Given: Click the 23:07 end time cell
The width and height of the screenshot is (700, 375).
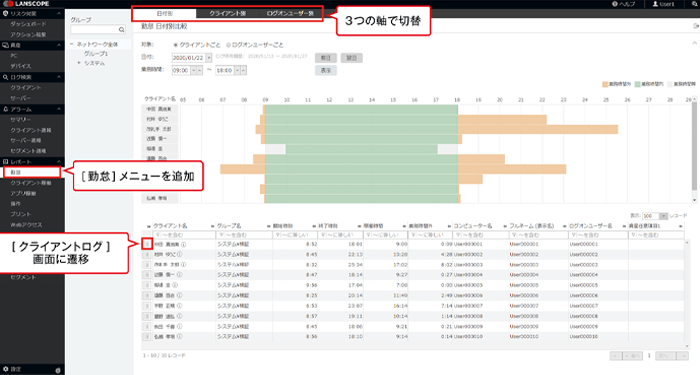Looking at the screenshot, I should tap(355, 306).
